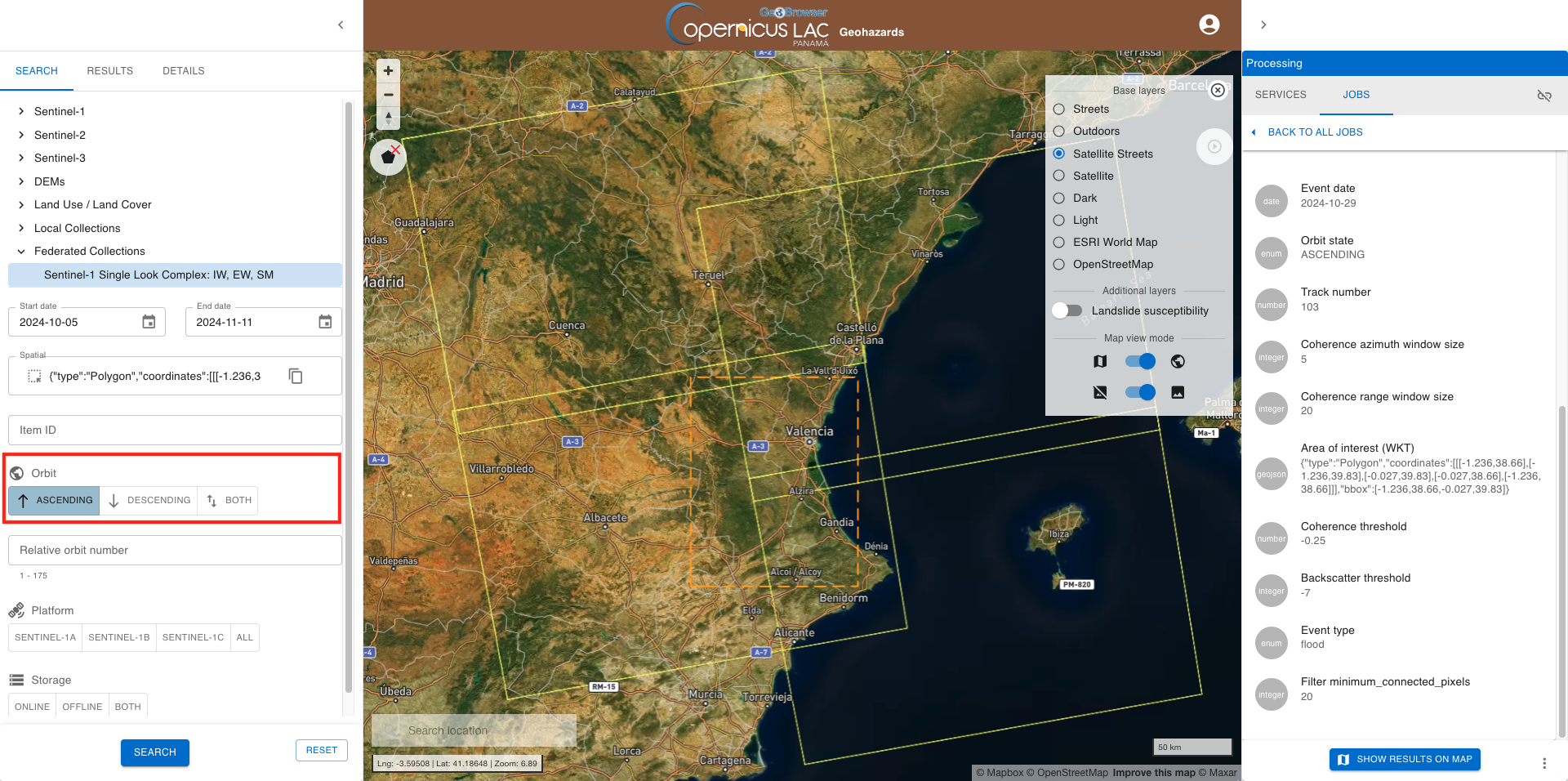Close the Base layers panel

1218,90
